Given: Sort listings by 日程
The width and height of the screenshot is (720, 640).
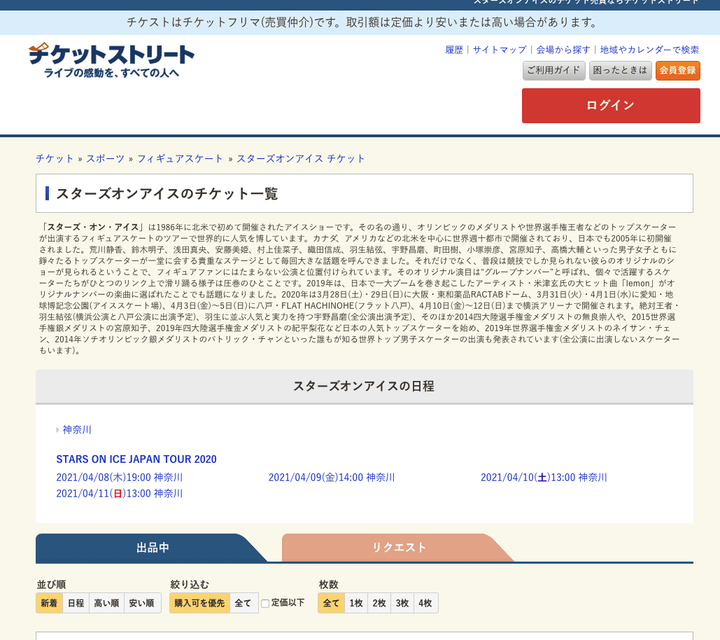Looking at the screenshot, I should [x=76, y=603].
